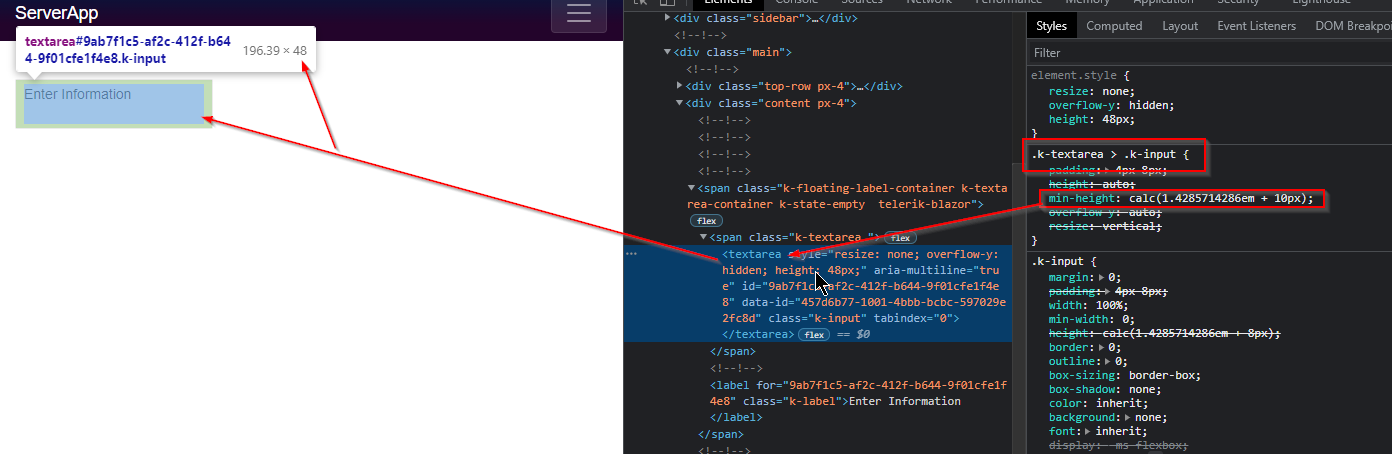
Task: Collapse the content px-4 div node
Action: (x=680, y=103)
